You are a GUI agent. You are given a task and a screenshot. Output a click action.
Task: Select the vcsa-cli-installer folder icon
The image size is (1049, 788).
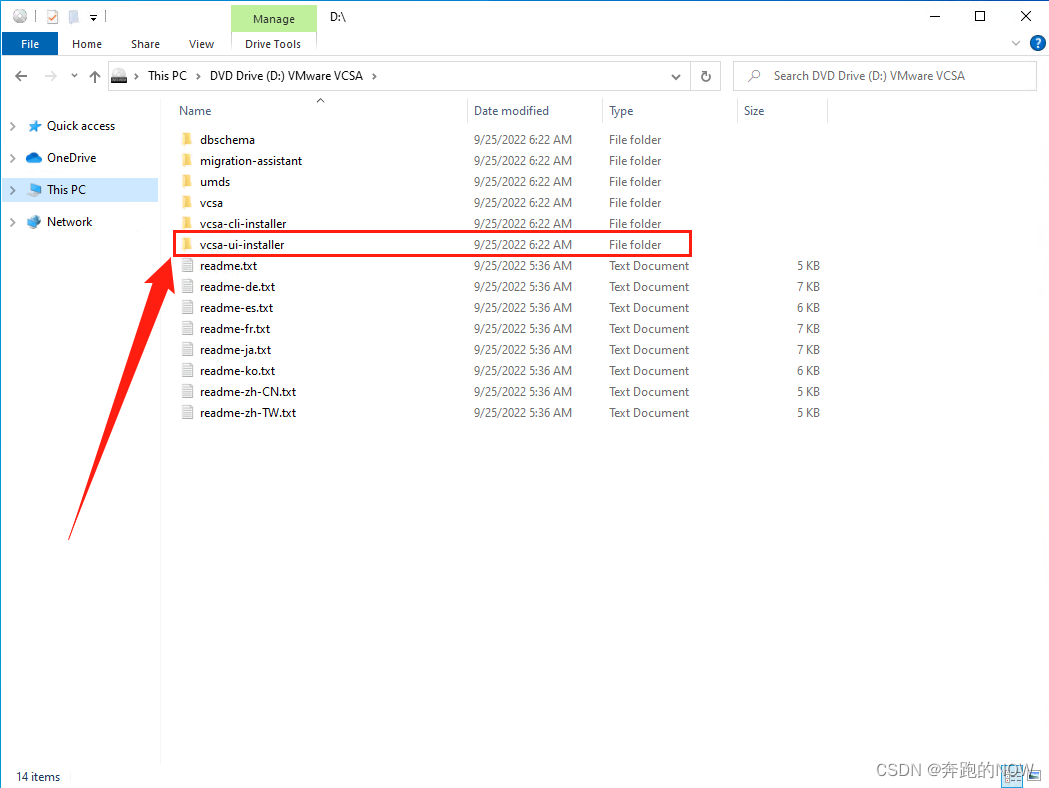pyautogui.click(x=187, y=223)
